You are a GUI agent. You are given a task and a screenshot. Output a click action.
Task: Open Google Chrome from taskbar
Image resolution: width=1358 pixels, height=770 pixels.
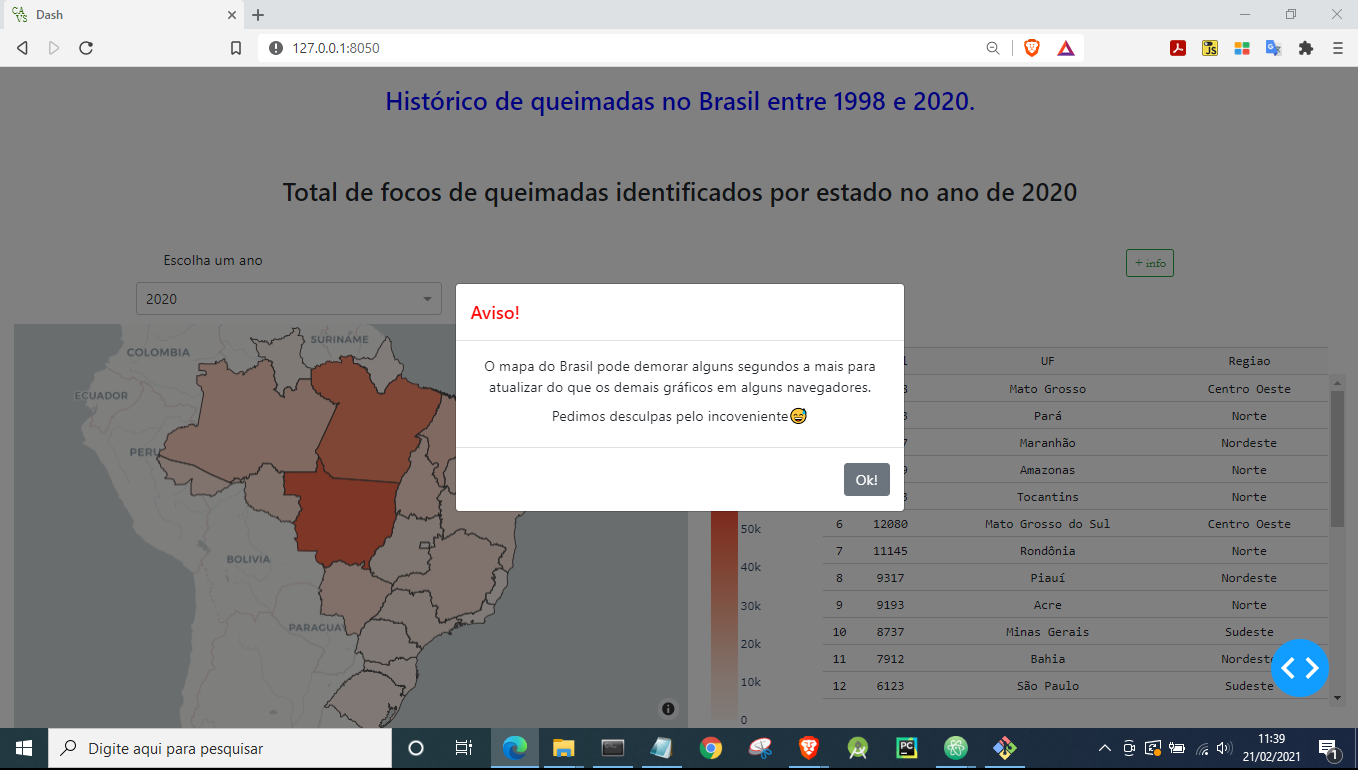[711, 748]
